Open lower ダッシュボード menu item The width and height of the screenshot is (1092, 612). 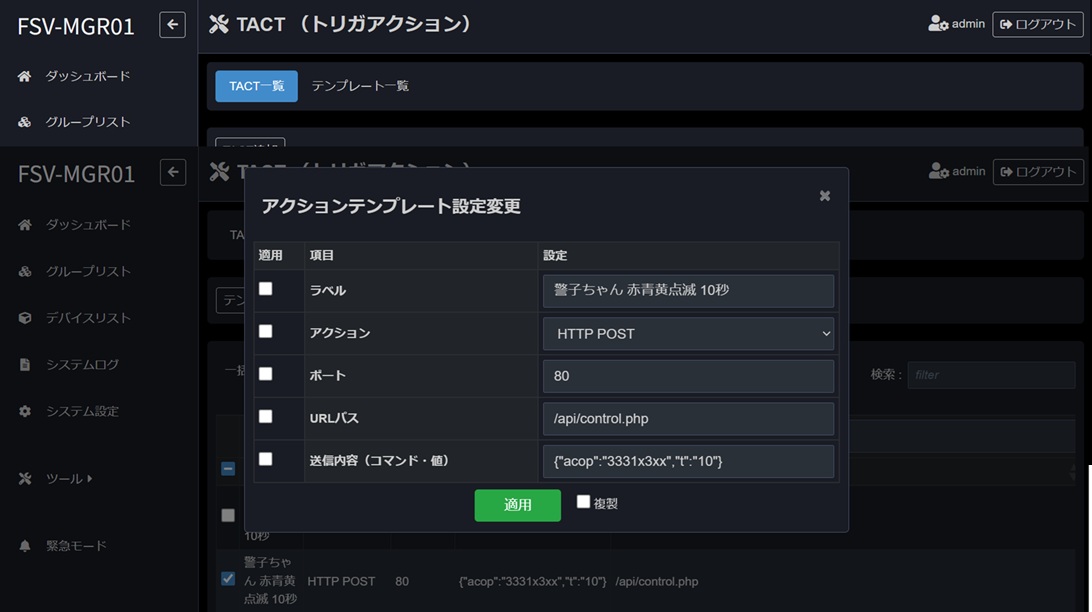click(88, 225)
